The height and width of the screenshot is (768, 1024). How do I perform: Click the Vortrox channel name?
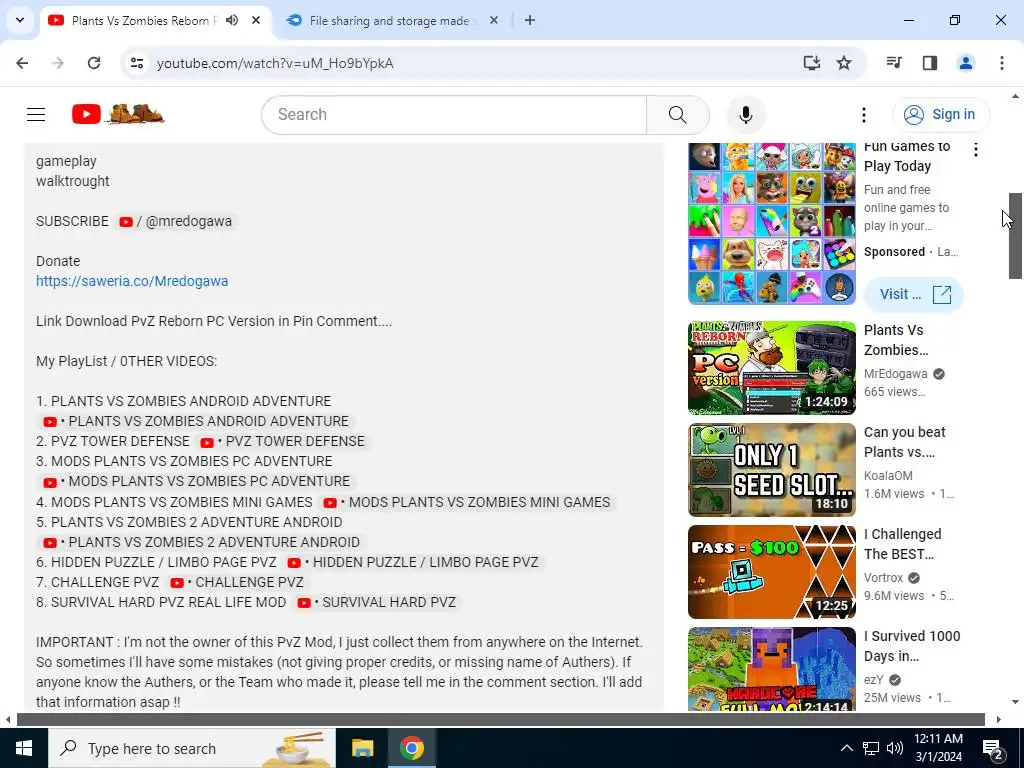(x=884, y=578)
